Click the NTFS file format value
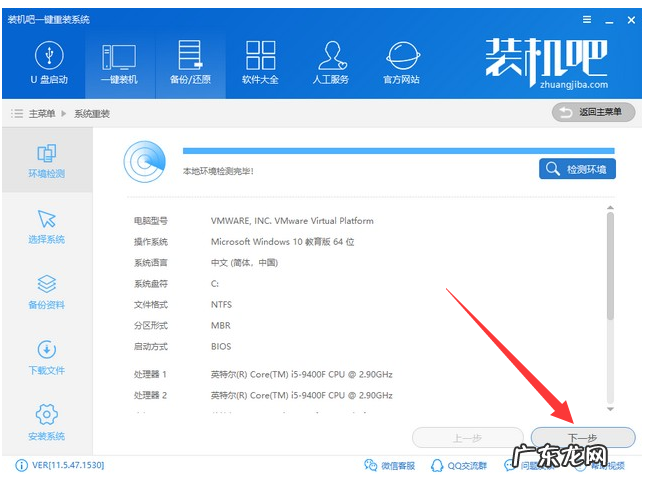Image resolution: width=646 pixels, height=485 pixels. tap(221, 305)
